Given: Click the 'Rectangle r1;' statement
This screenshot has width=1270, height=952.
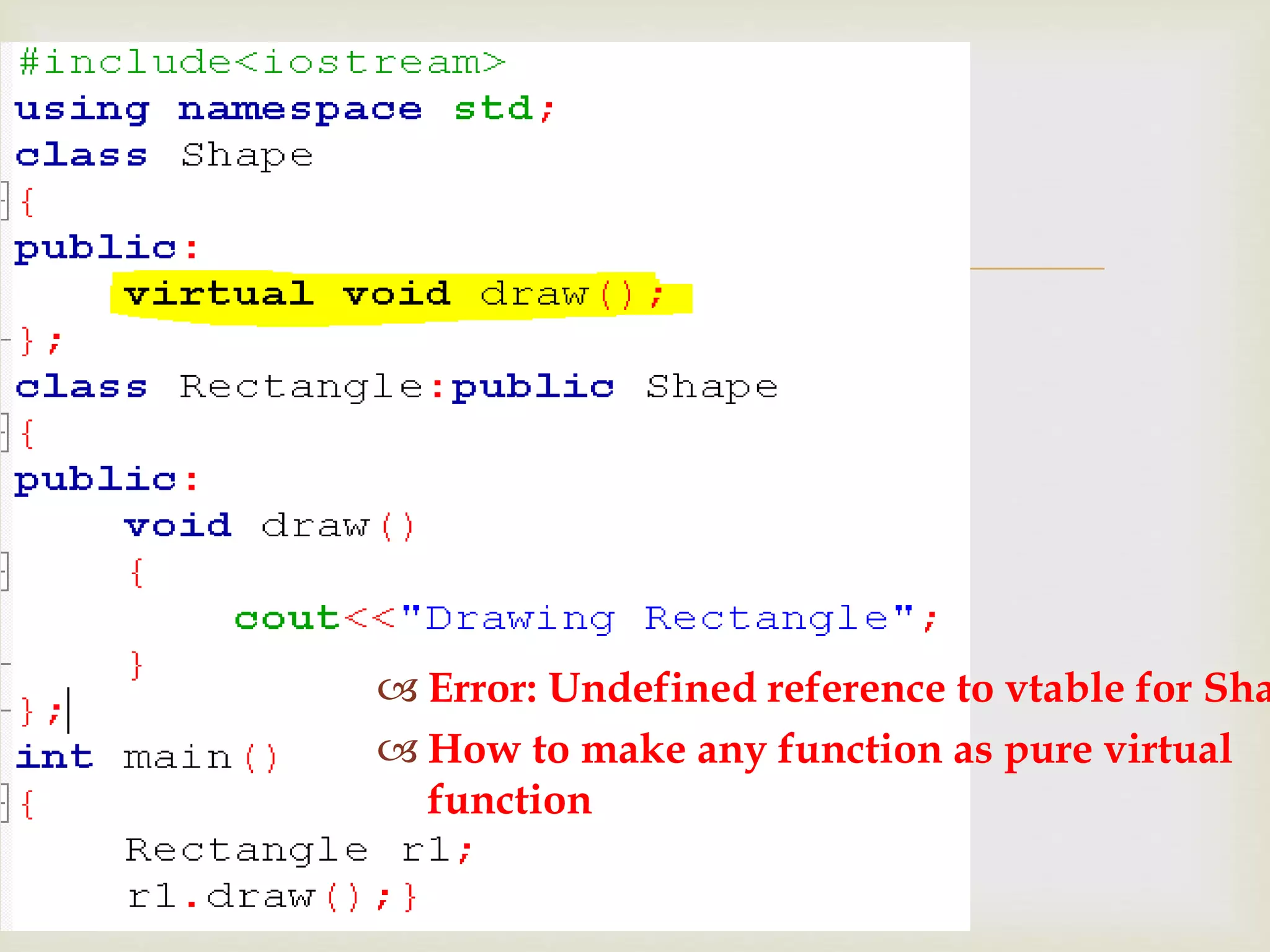Looking at the screenshot, I should pyautogui.click(x=298, y=850).
